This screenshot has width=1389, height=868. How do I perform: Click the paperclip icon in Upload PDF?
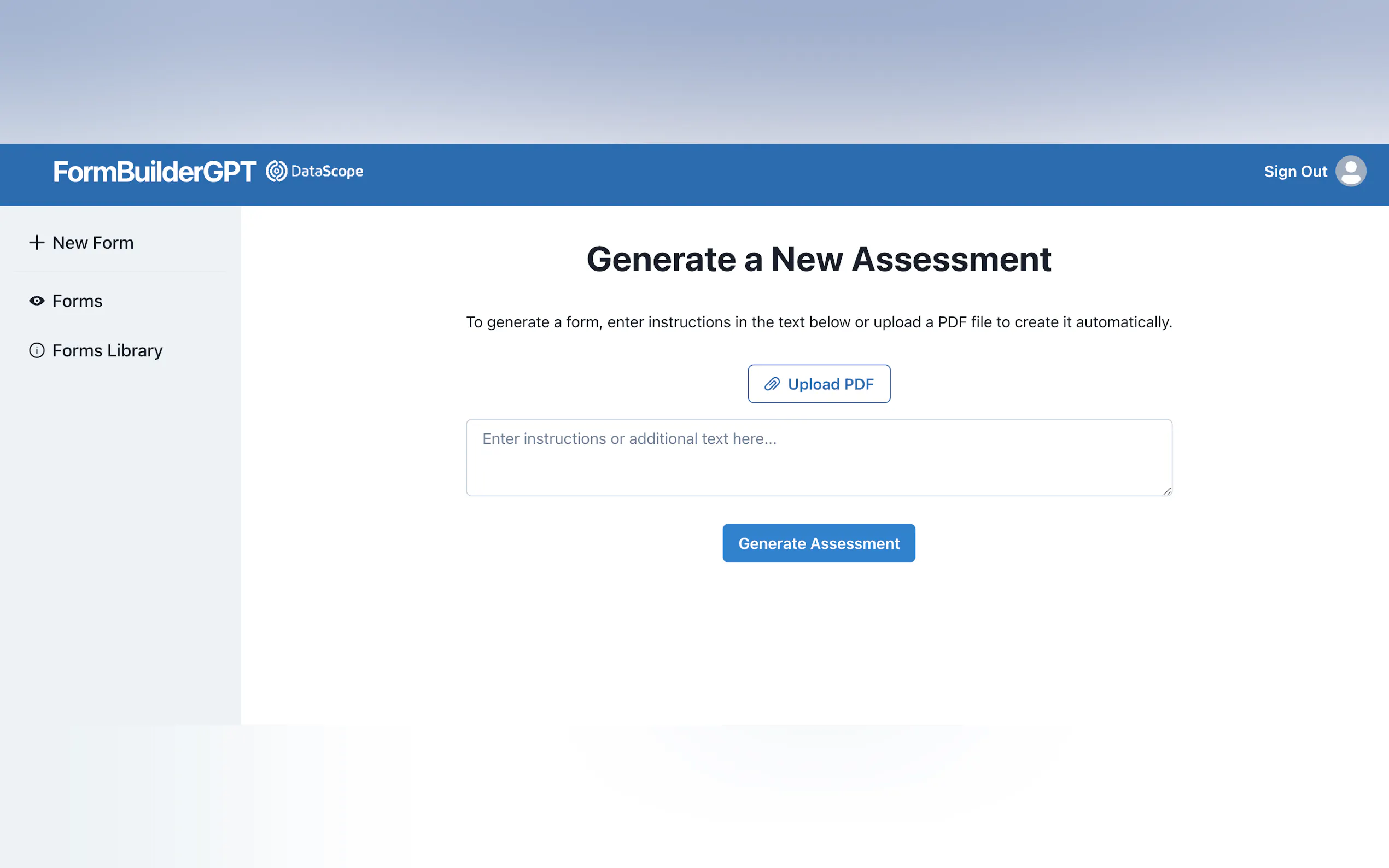[x=772, y=384]
